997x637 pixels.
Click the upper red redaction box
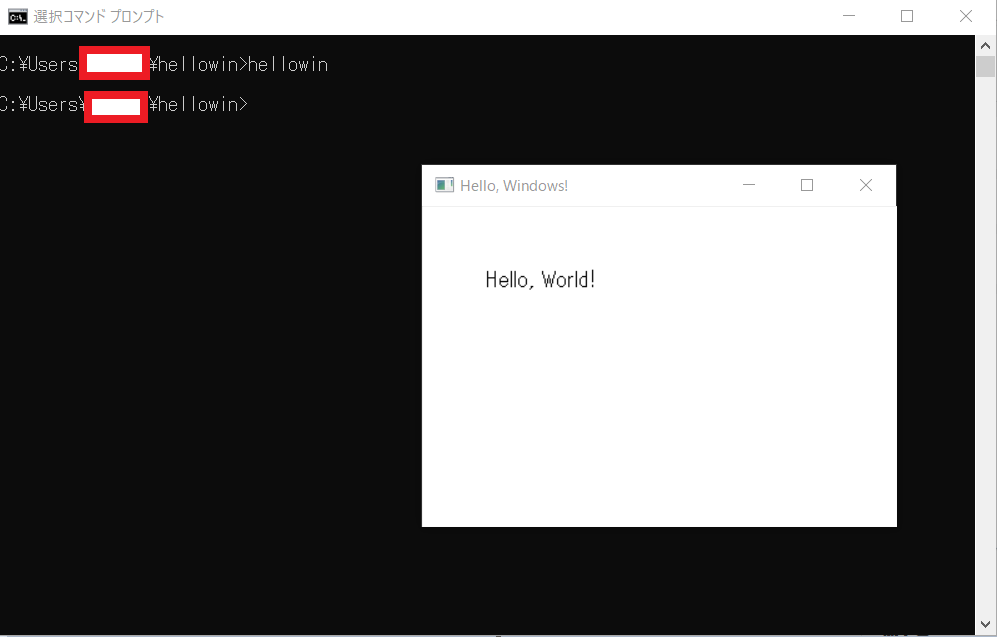coord(114,63)
